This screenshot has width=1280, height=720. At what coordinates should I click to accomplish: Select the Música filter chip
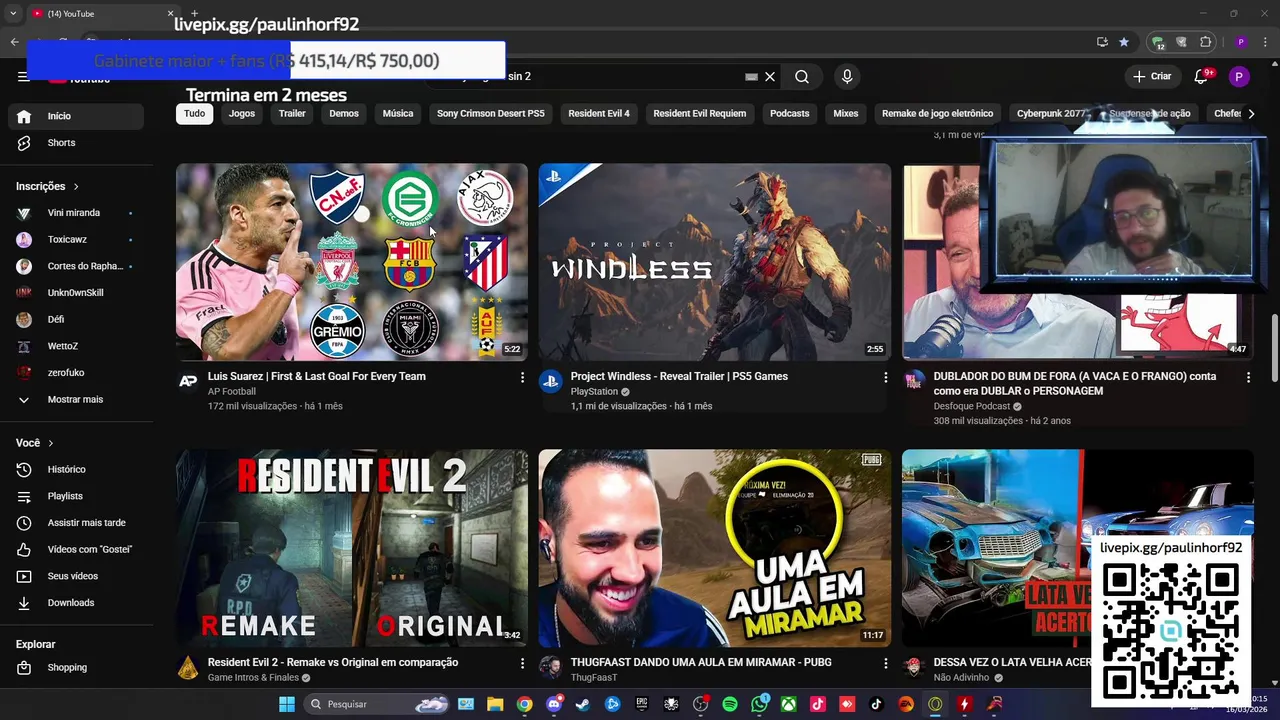coord(398,114)
